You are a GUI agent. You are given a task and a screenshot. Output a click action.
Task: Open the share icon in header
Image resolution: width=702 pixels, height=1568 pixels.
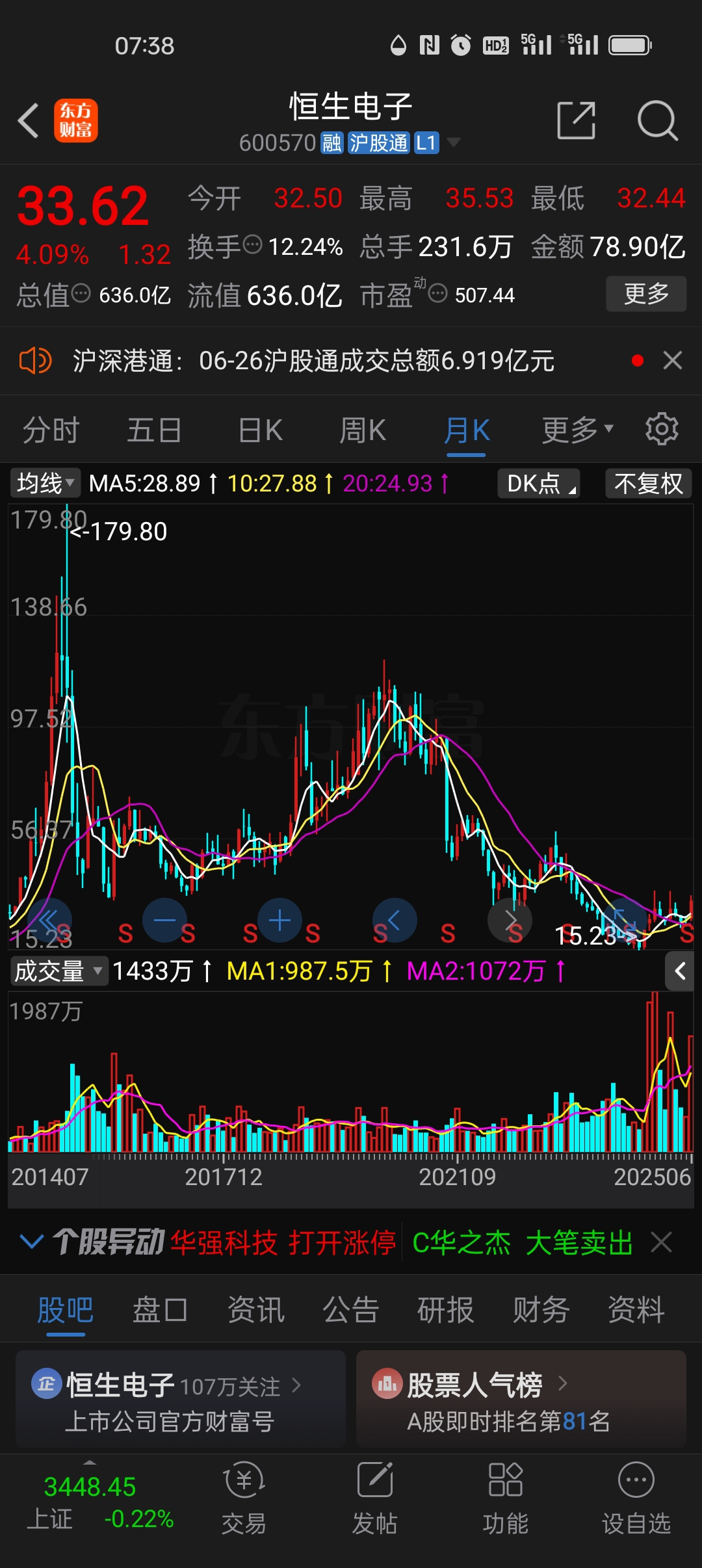coord(577,120)
